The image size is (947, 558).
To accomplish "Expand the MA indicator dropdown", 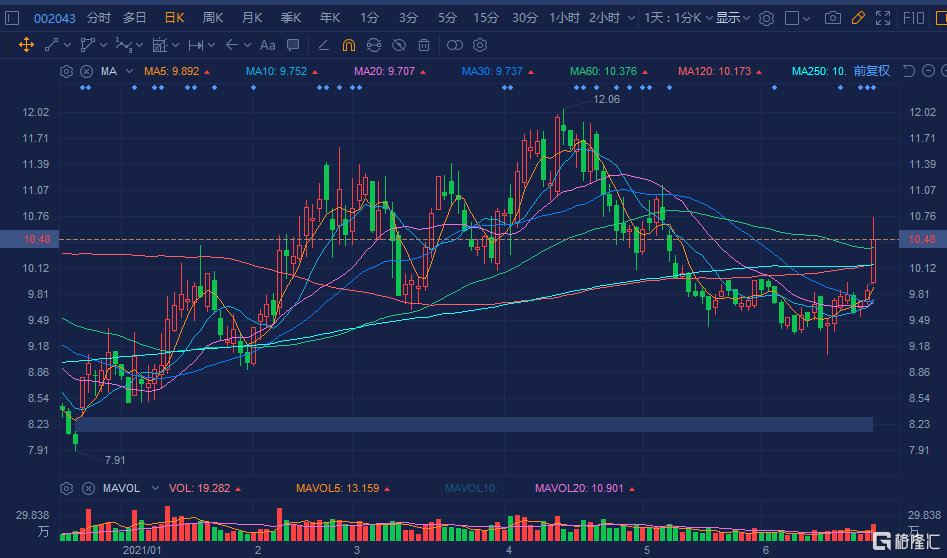I will (130, 71).
